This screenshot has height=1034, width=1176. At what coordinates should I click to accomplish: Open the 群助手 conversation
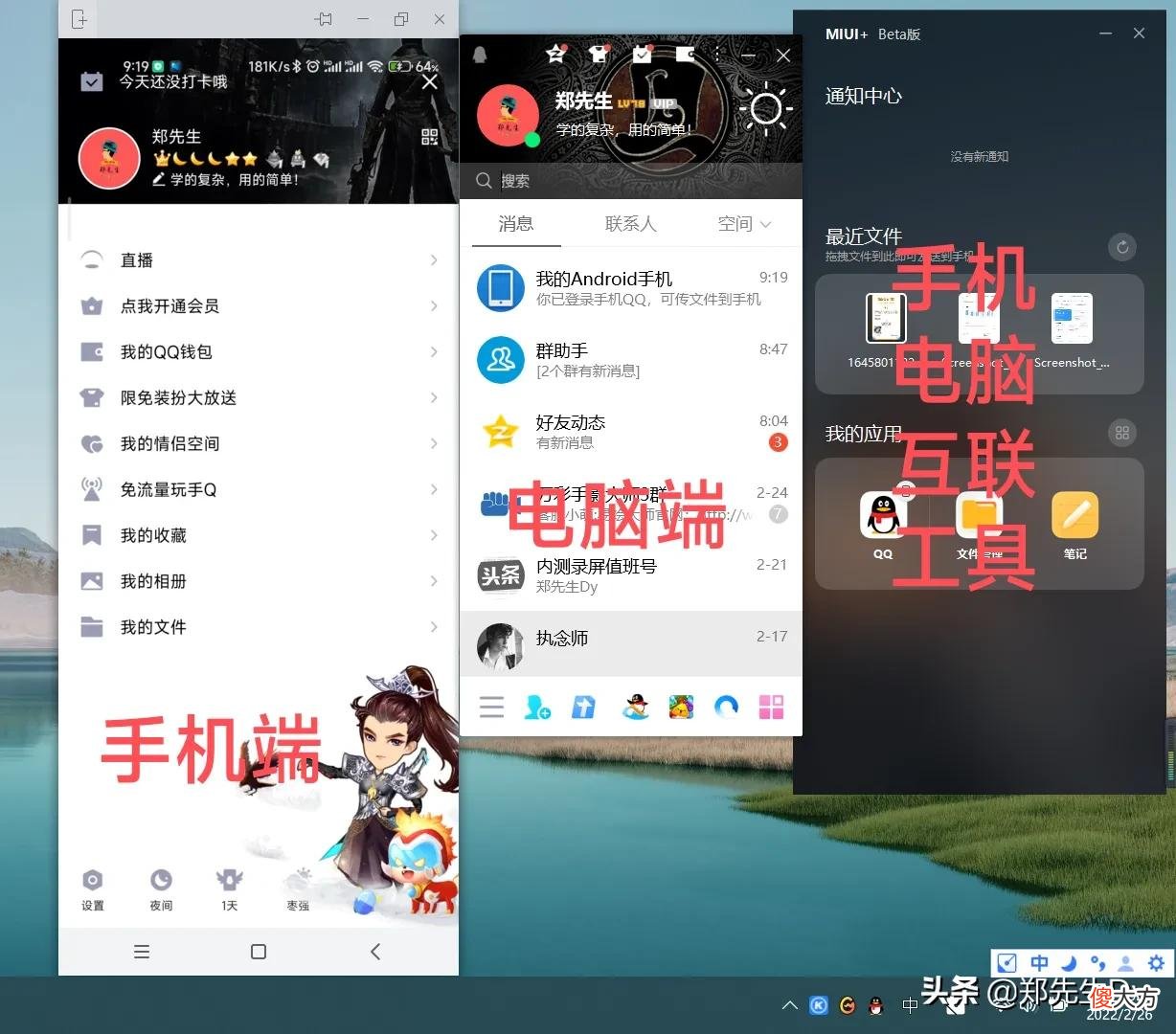631,360
